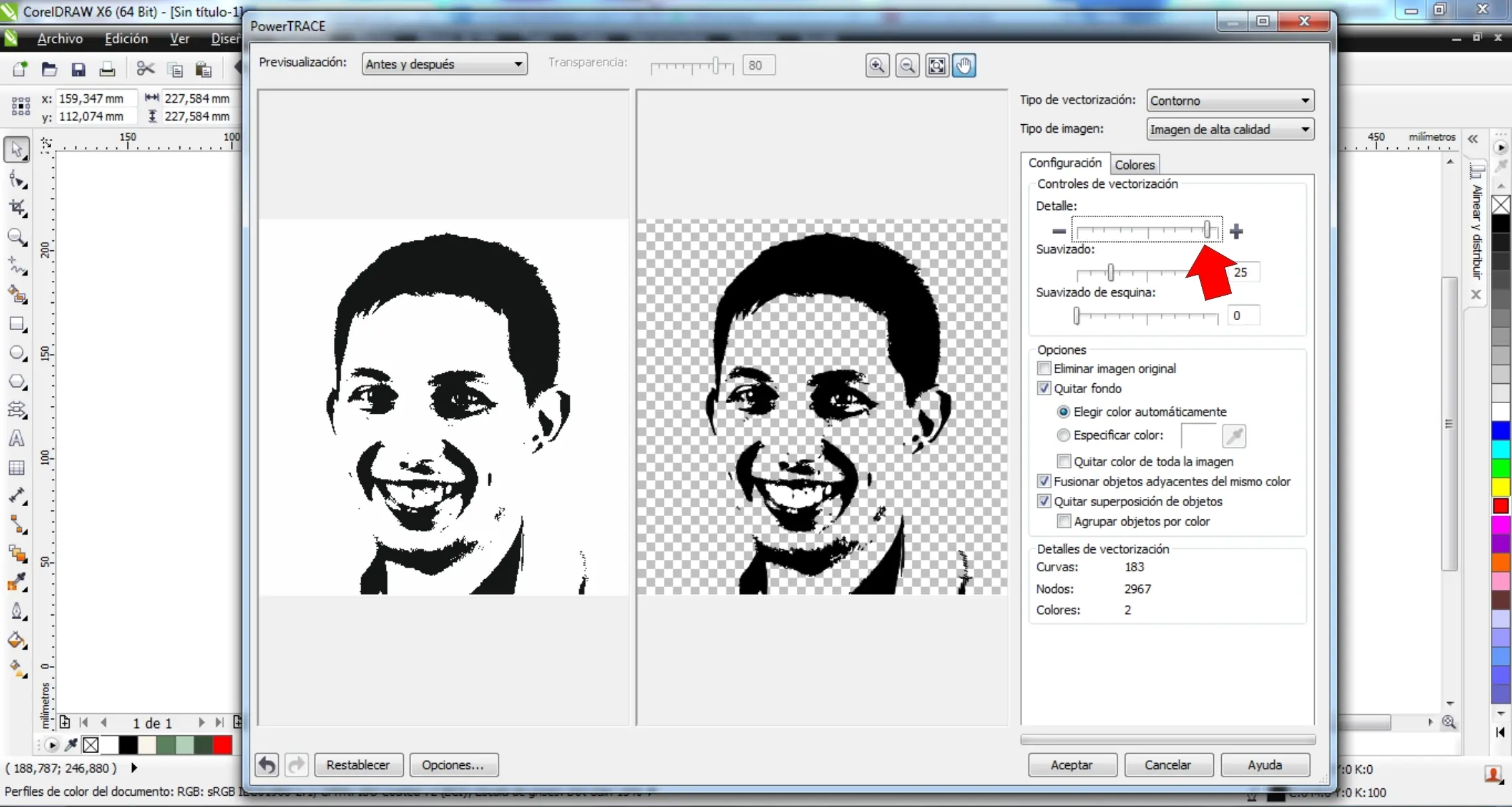The width and height of the screenshot is (1512, 807).
Task: Click the Save disk icon
Action: click(x=78, y=69)
